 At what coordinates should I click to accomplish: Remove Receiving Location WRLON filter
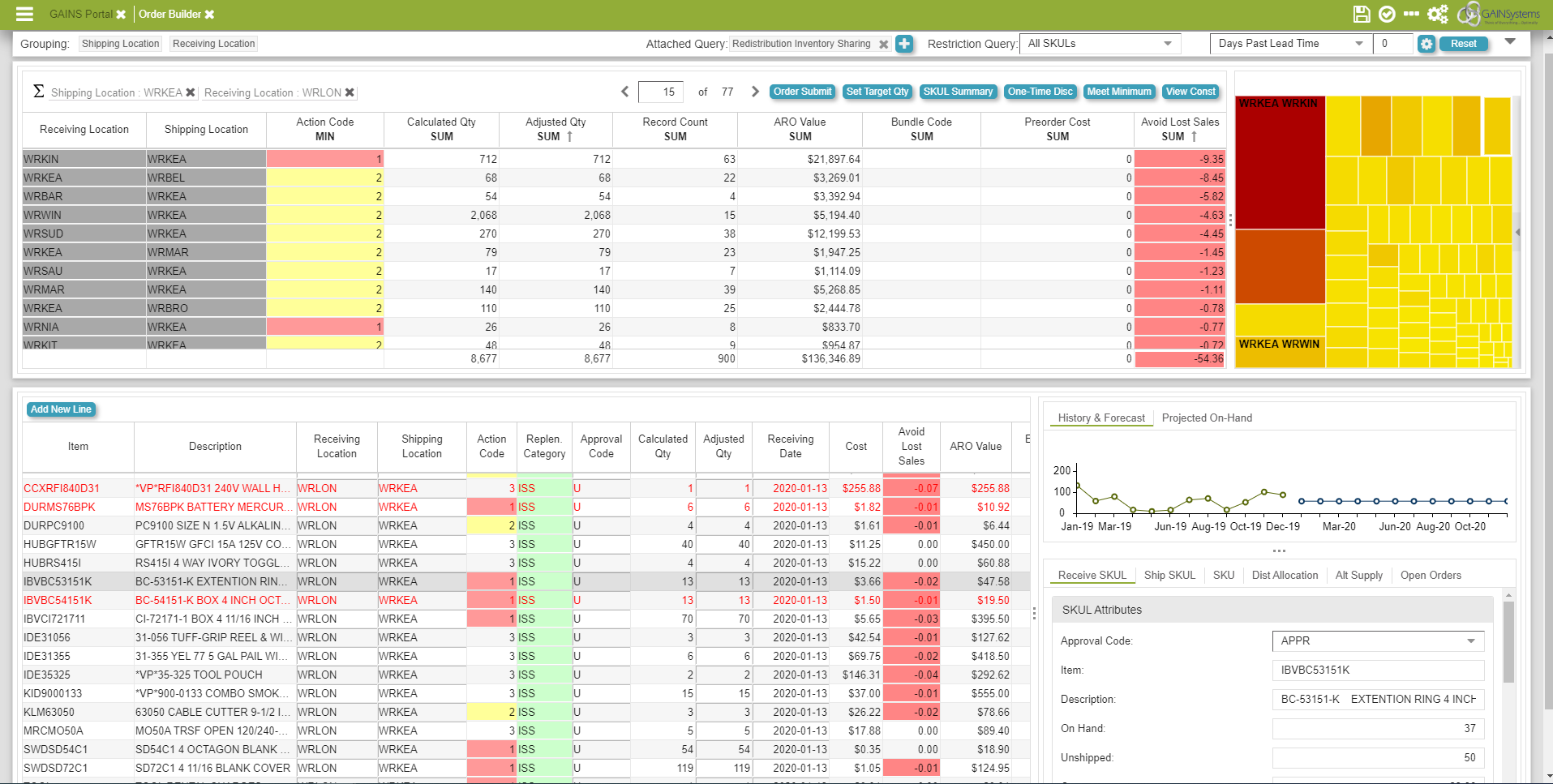click(x=350, y=92)
